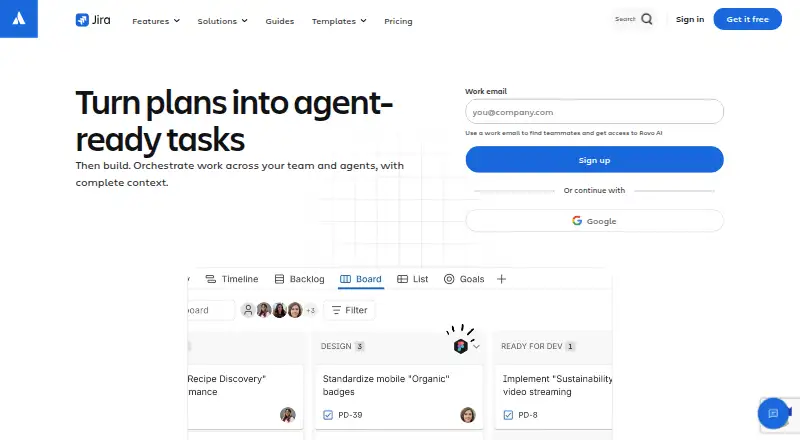800x440 pixels.
Task: Open the Guides page
Action: click(280, 21)
